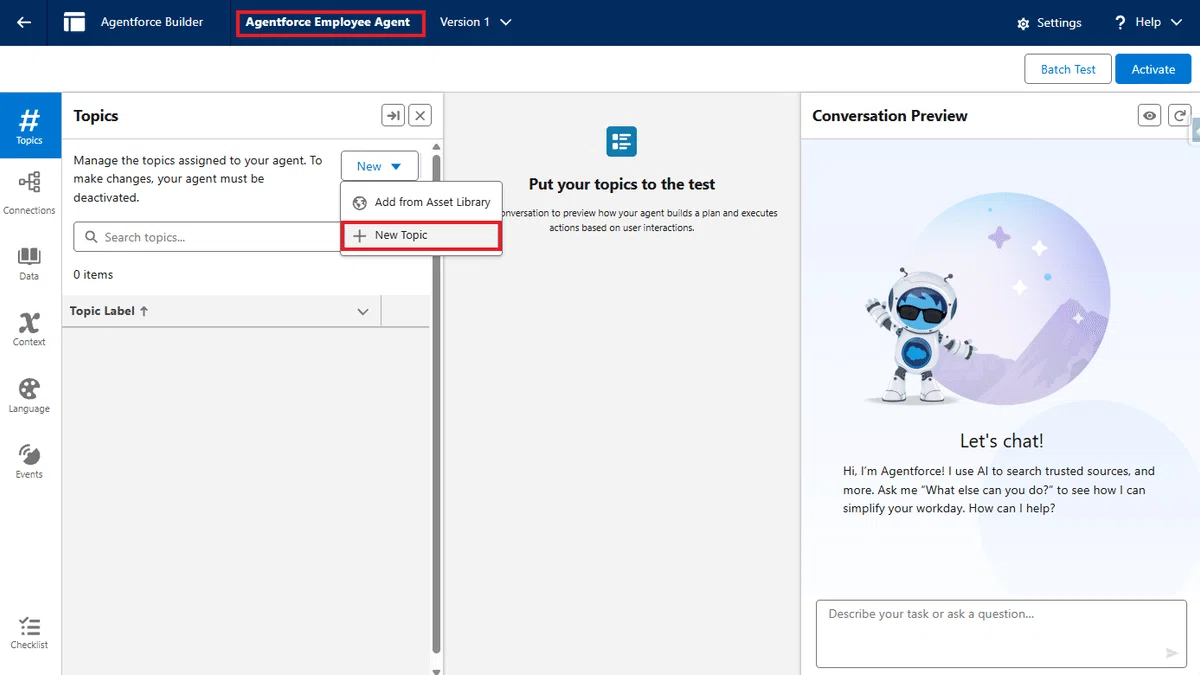Screen dimensions: 1200x675
Task: Click the Conversation Preview panel title
Action: point(889,116)
